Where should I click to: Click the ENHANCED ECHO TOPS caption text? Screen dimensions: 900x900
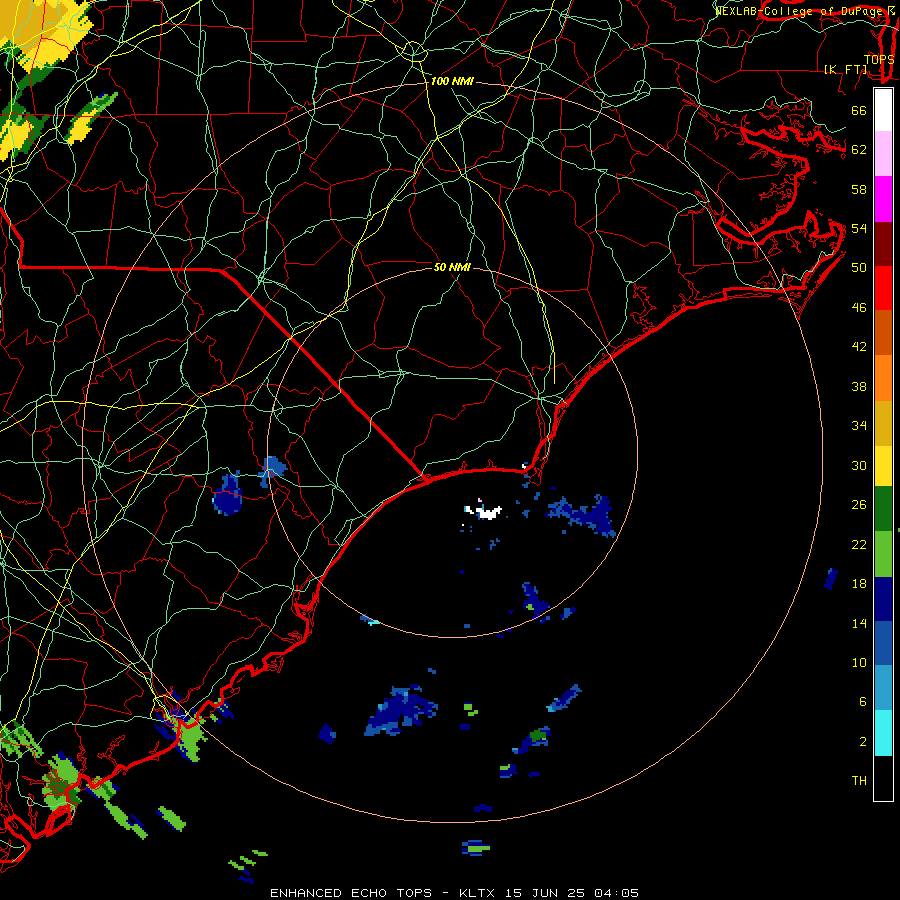click(x=351, y=893)
